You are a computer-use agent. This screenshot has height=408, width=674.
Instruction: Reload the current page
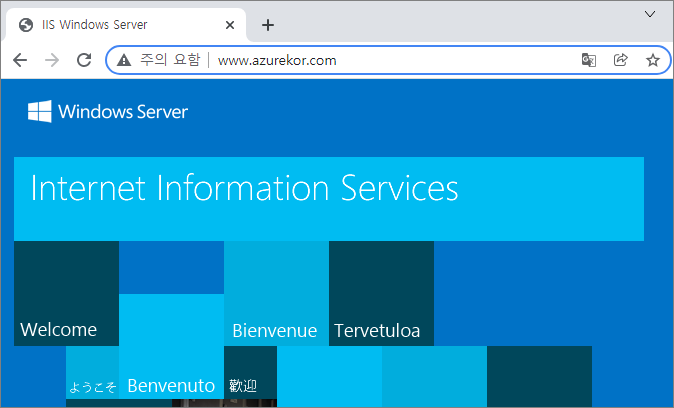point(84,60)
